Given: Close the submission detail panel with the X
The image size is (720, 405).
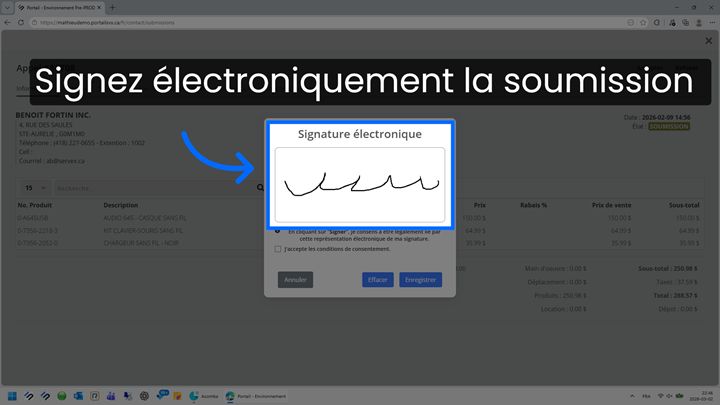Looking at the screenshot, I should [709, 41].
